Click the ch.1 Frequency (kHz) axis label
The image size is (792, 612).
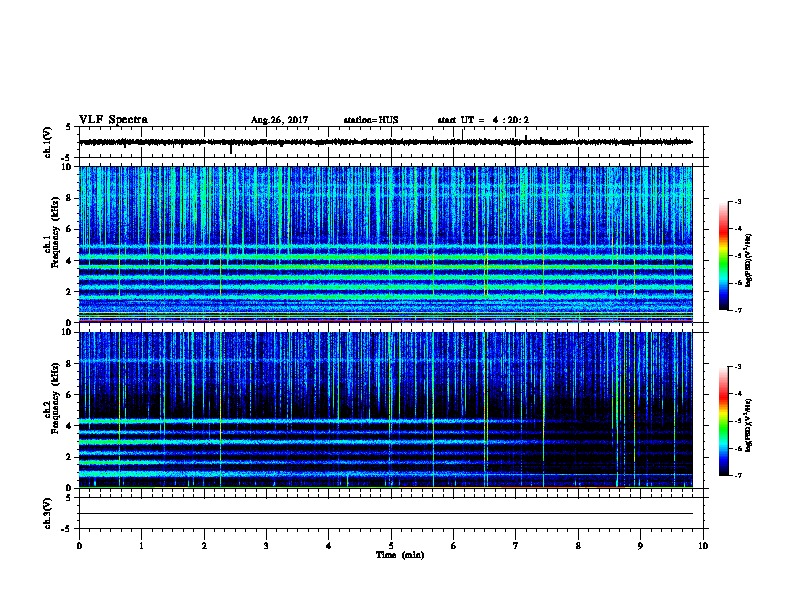click(52, 232)
